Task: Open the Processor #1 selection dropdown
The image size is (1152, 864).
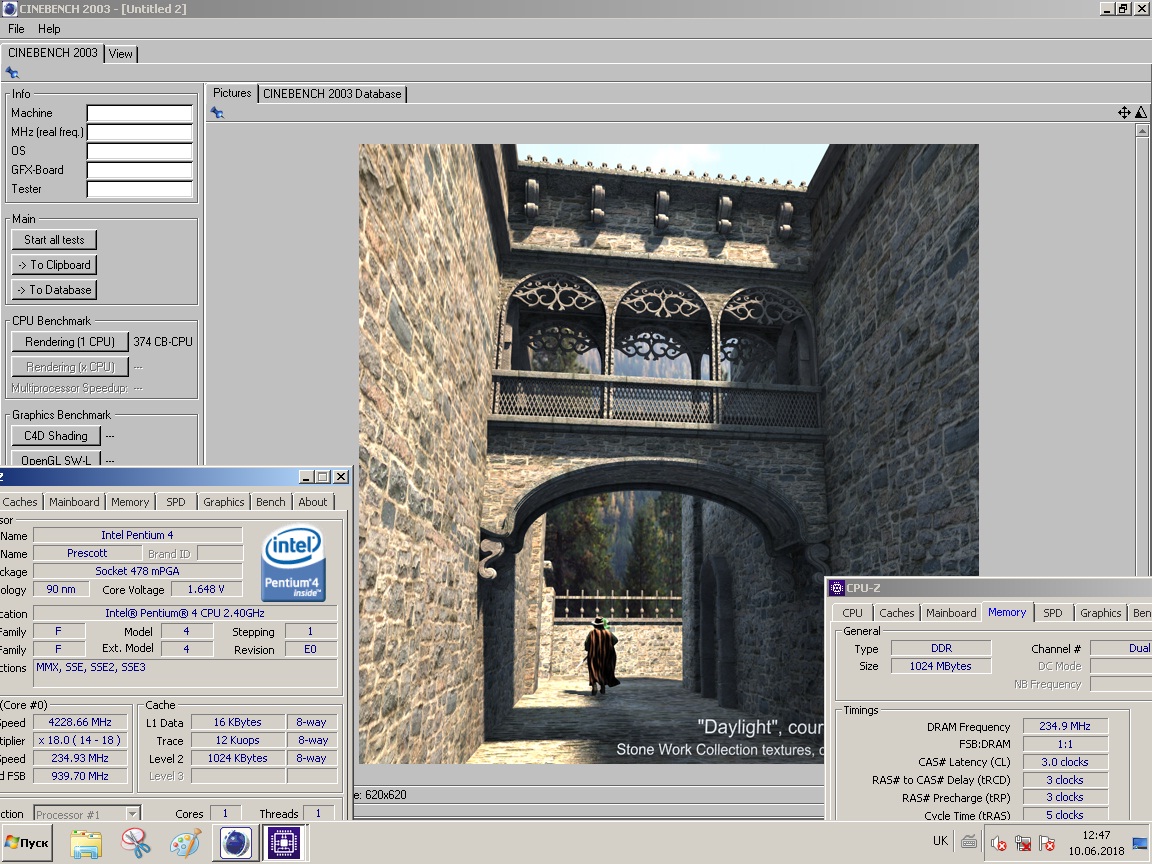Action: pyautogui.click(x=87, y=813)
